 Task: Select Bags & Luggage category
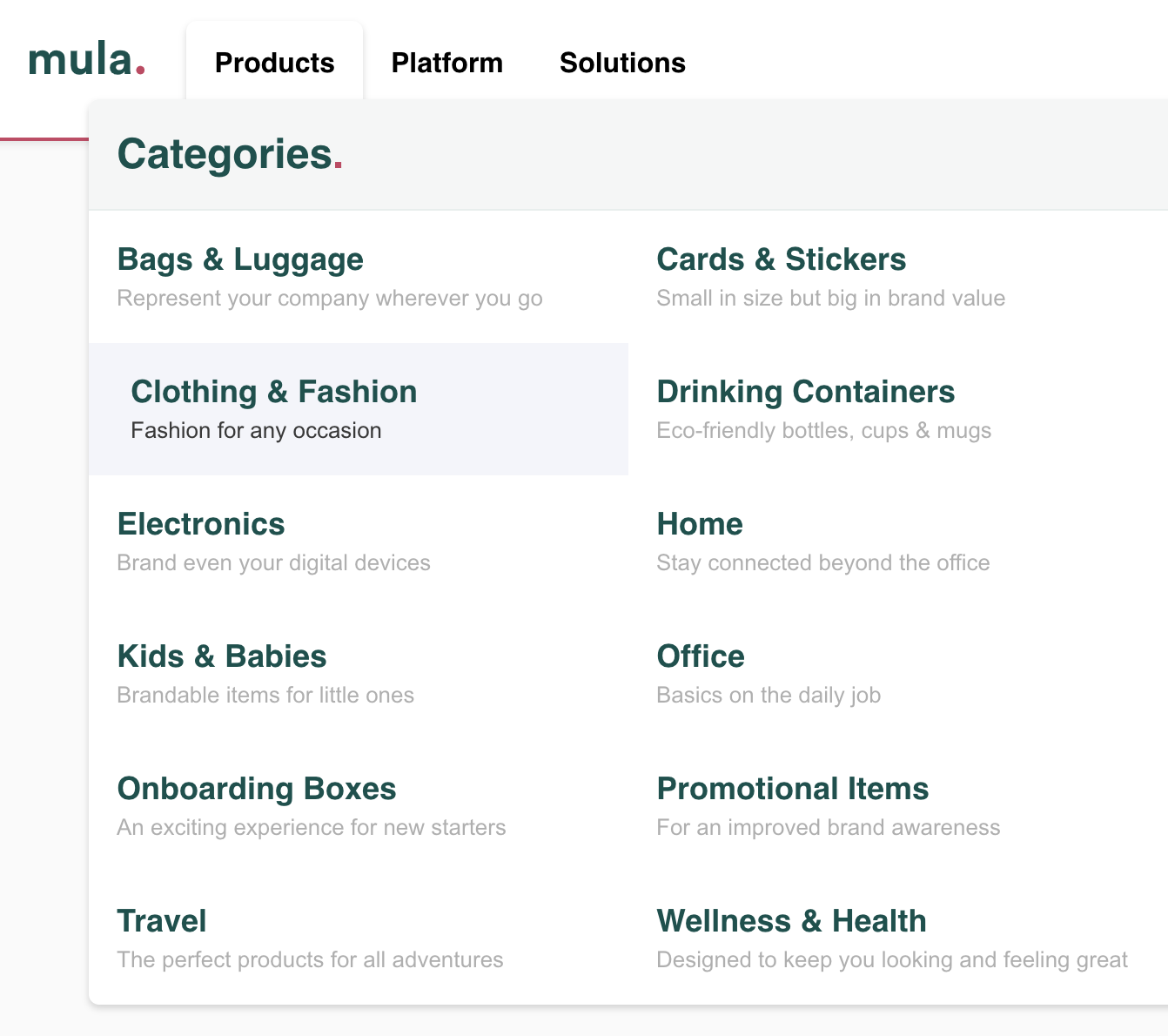pyautogui.click(x=240, y=259)
